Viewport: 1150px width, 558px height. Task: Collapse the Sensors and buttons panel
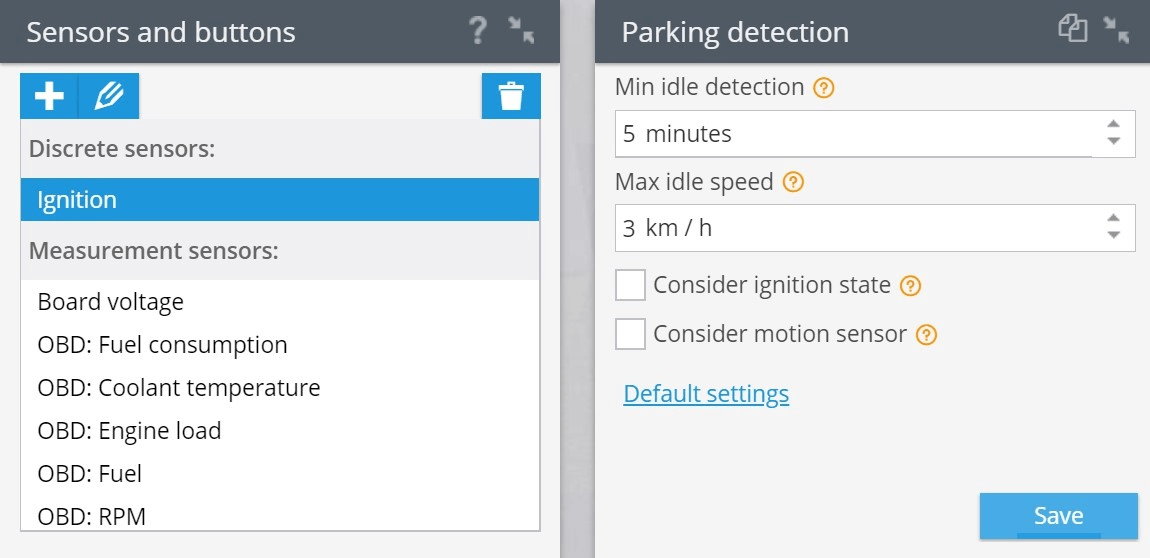pyautogui.click(x=521, y=31)
